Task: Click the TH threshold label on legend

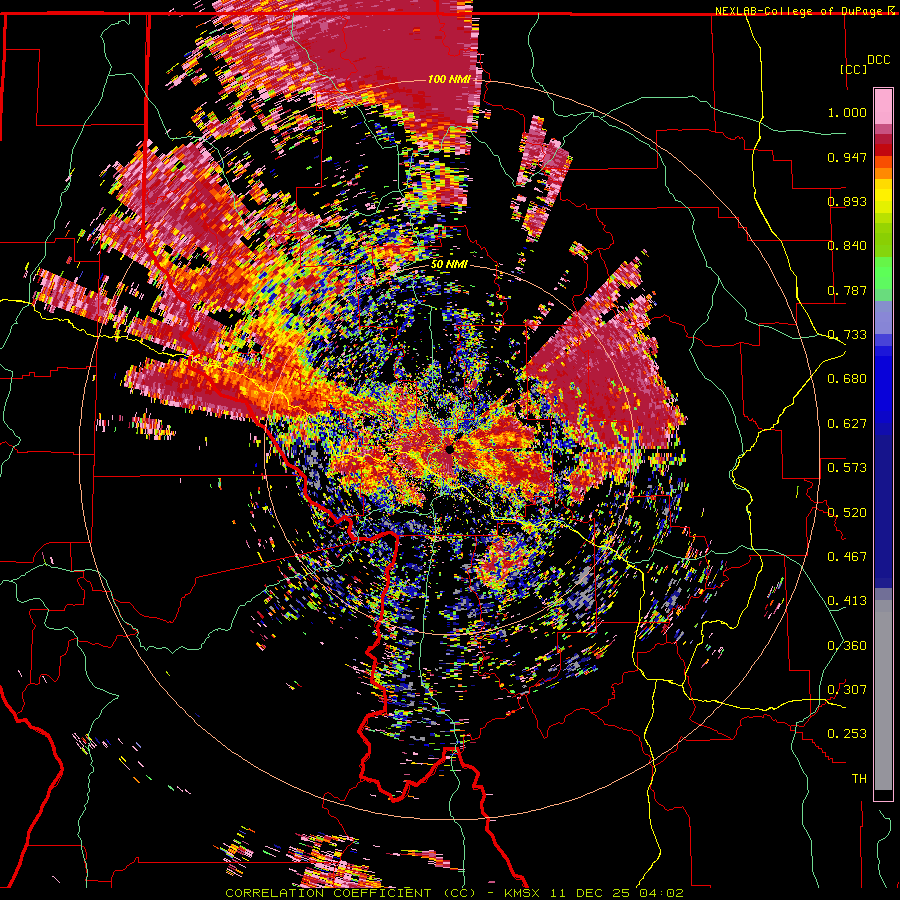Action: [x=859, y=778]
